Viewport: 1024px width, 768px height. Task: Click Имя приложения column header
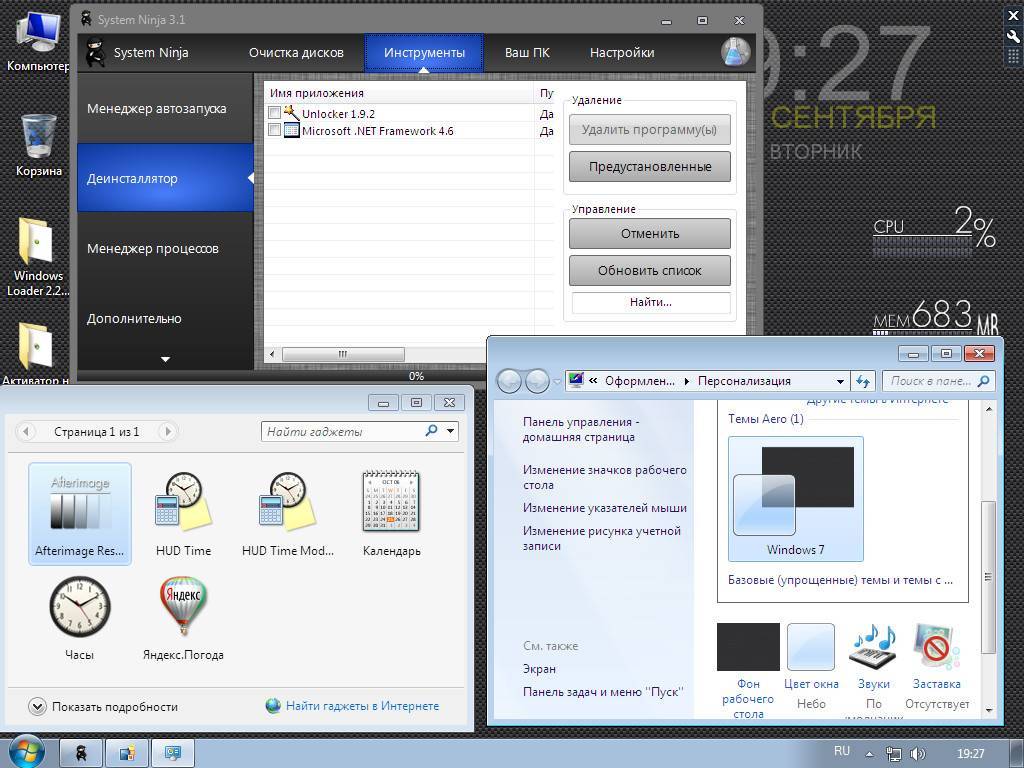[398, 93]
